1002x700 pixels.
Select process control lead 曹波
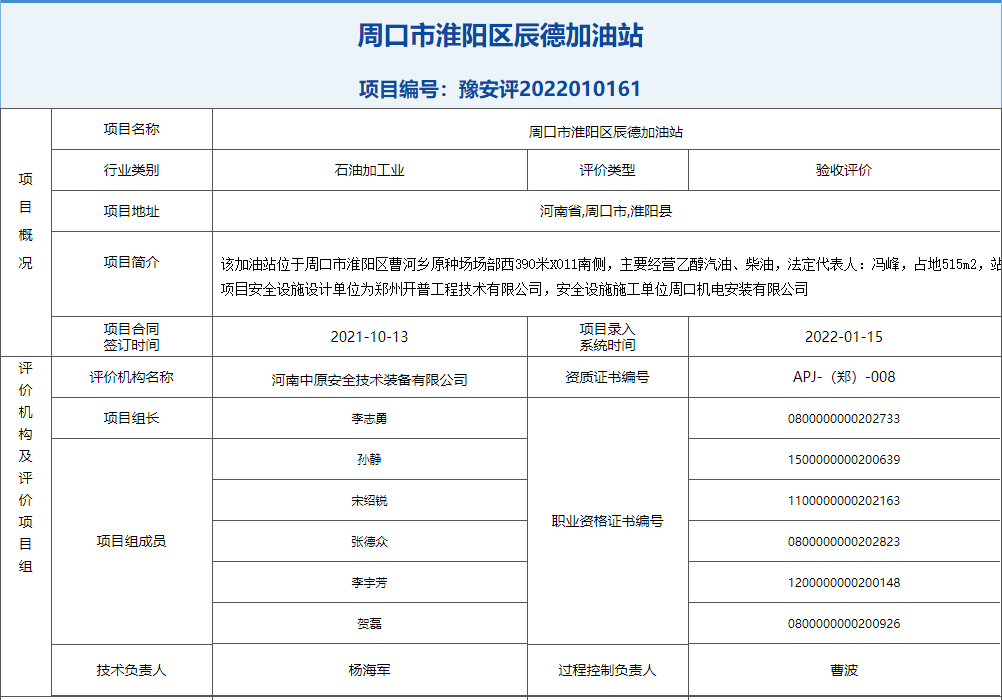pyautogui.click(x=844, y=670)
